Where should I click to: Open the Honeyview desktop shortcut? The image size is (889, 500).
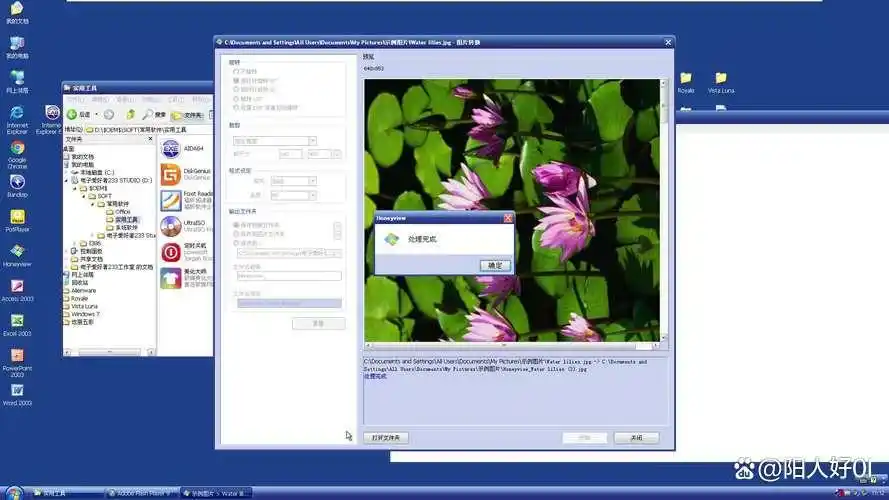pyautogui.click(x=17, y=252)
